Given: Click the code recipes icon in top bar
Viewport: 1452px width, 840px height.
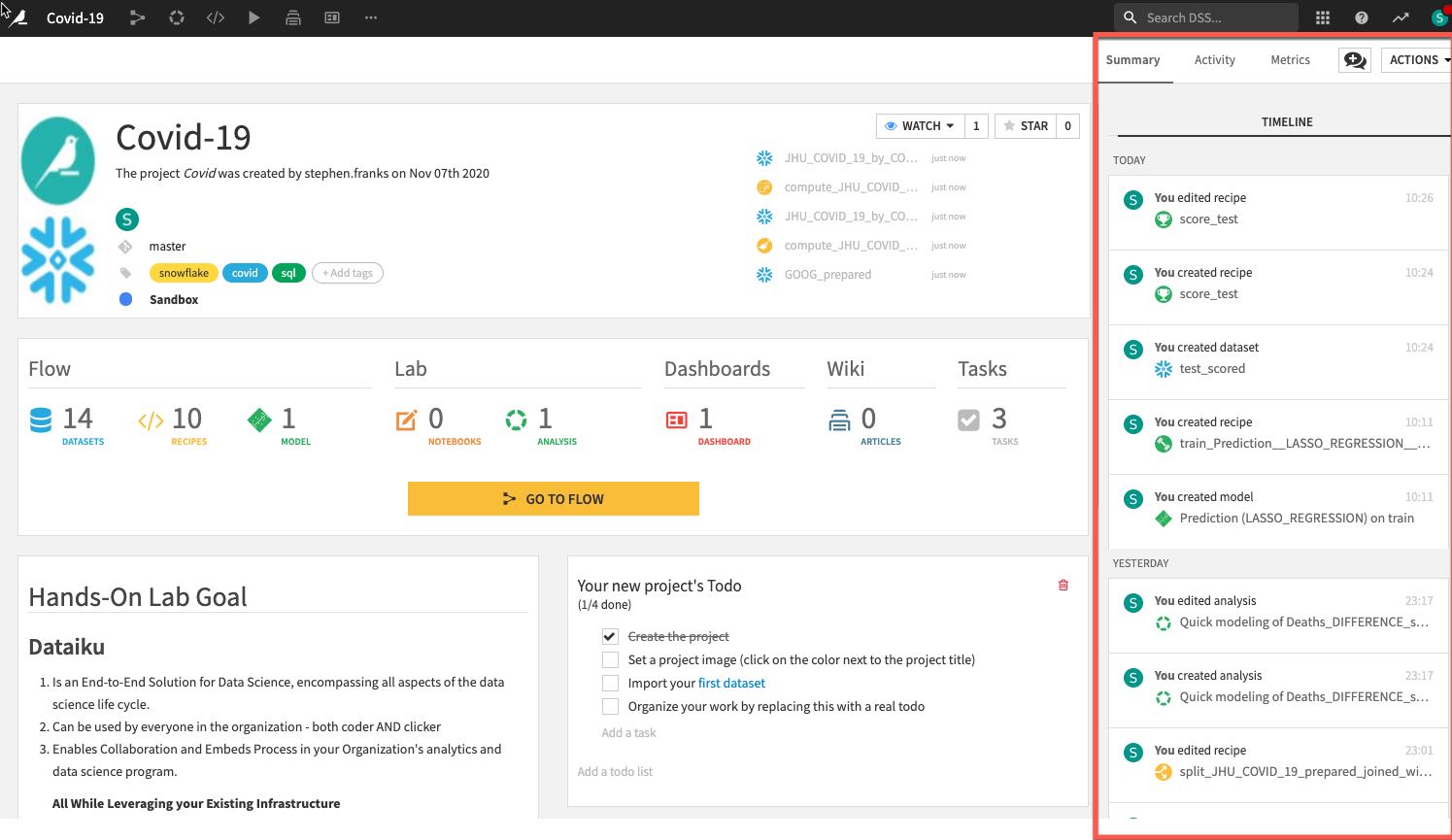Looking at the screenshot, I should click(215, 17).
